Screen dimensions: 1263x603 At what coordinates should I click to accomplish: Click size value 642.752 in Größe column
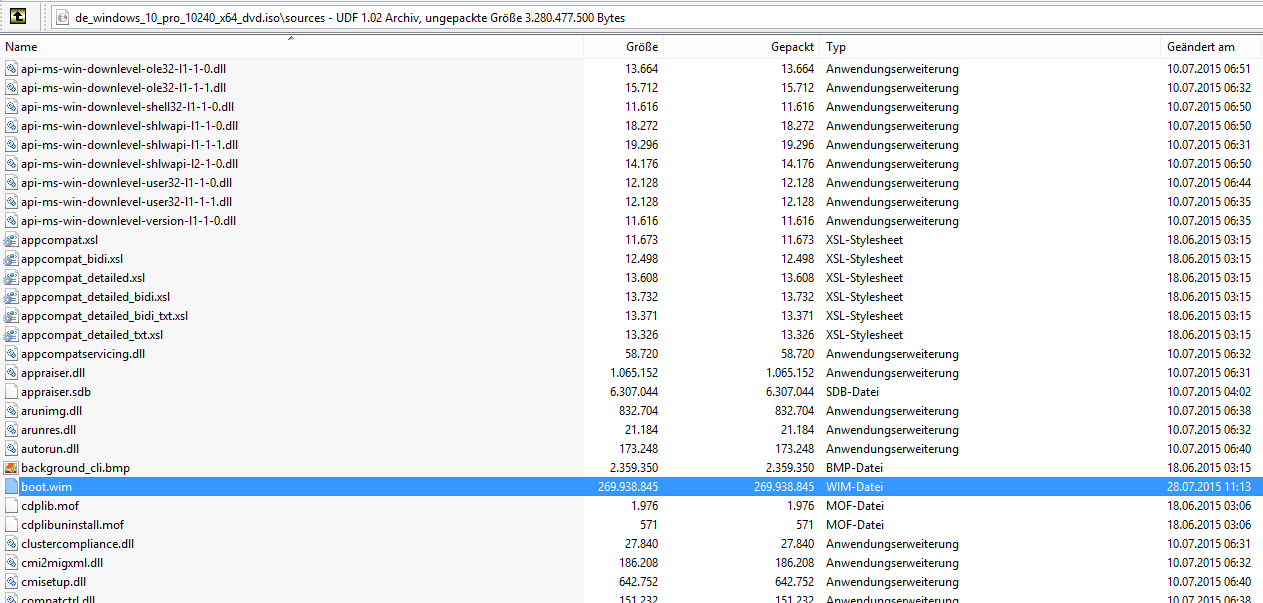pyautogui.click(x=639, y=582)
